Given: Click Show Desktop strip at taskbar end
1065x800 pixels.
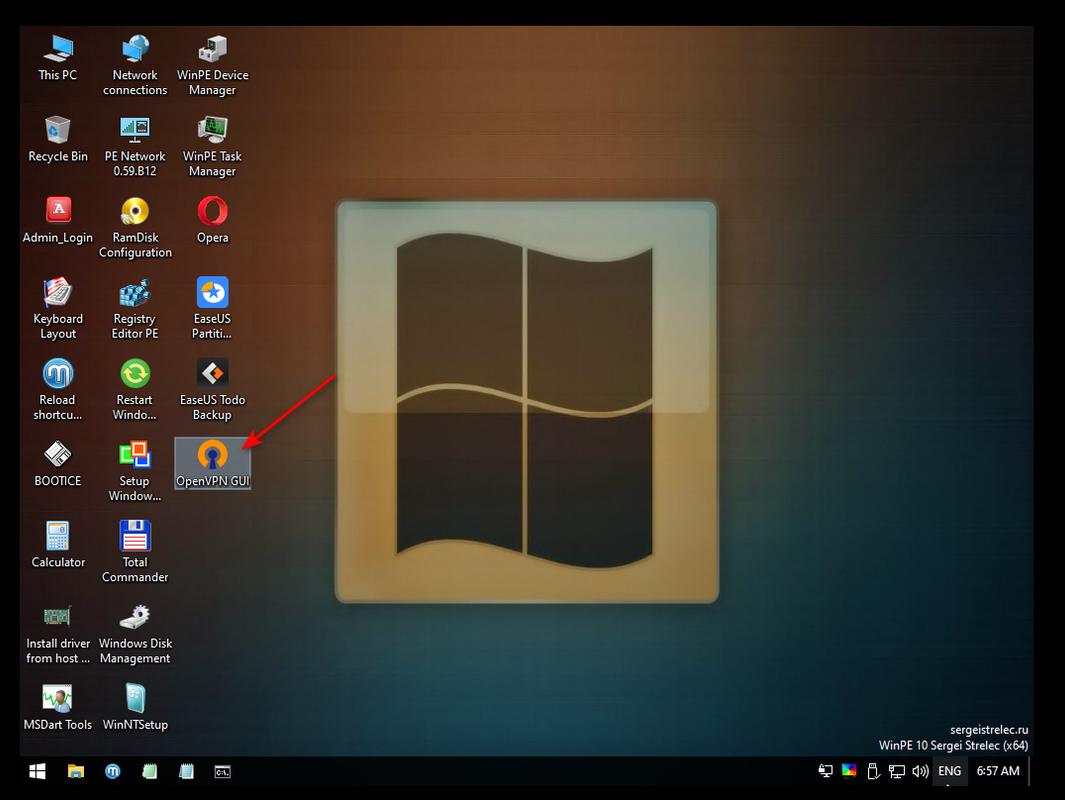Looking at the screenshot, I should coord(1030,771).
